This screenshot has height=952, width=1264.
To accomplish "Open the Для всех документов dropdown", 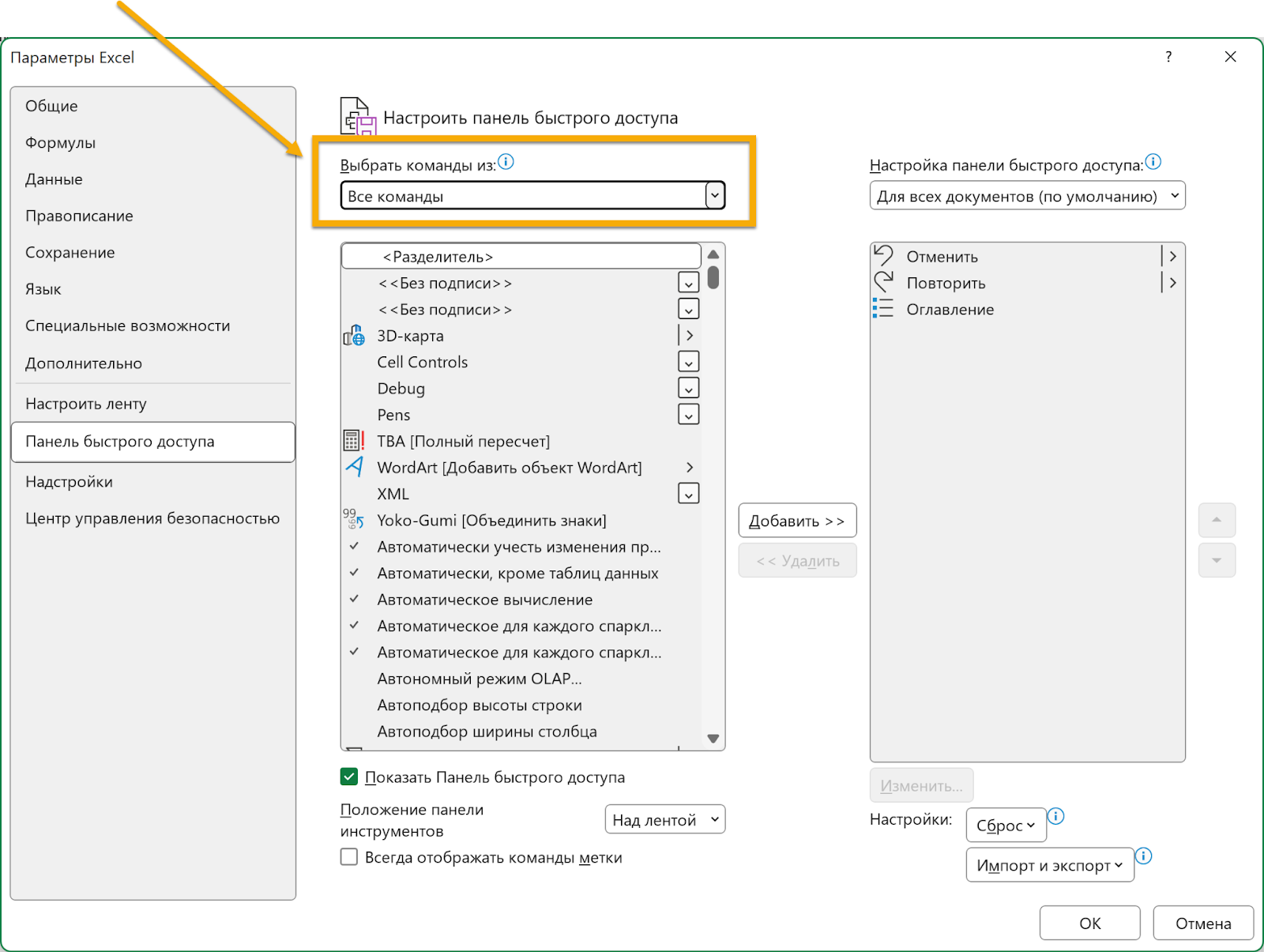I will click(1027, 195).
